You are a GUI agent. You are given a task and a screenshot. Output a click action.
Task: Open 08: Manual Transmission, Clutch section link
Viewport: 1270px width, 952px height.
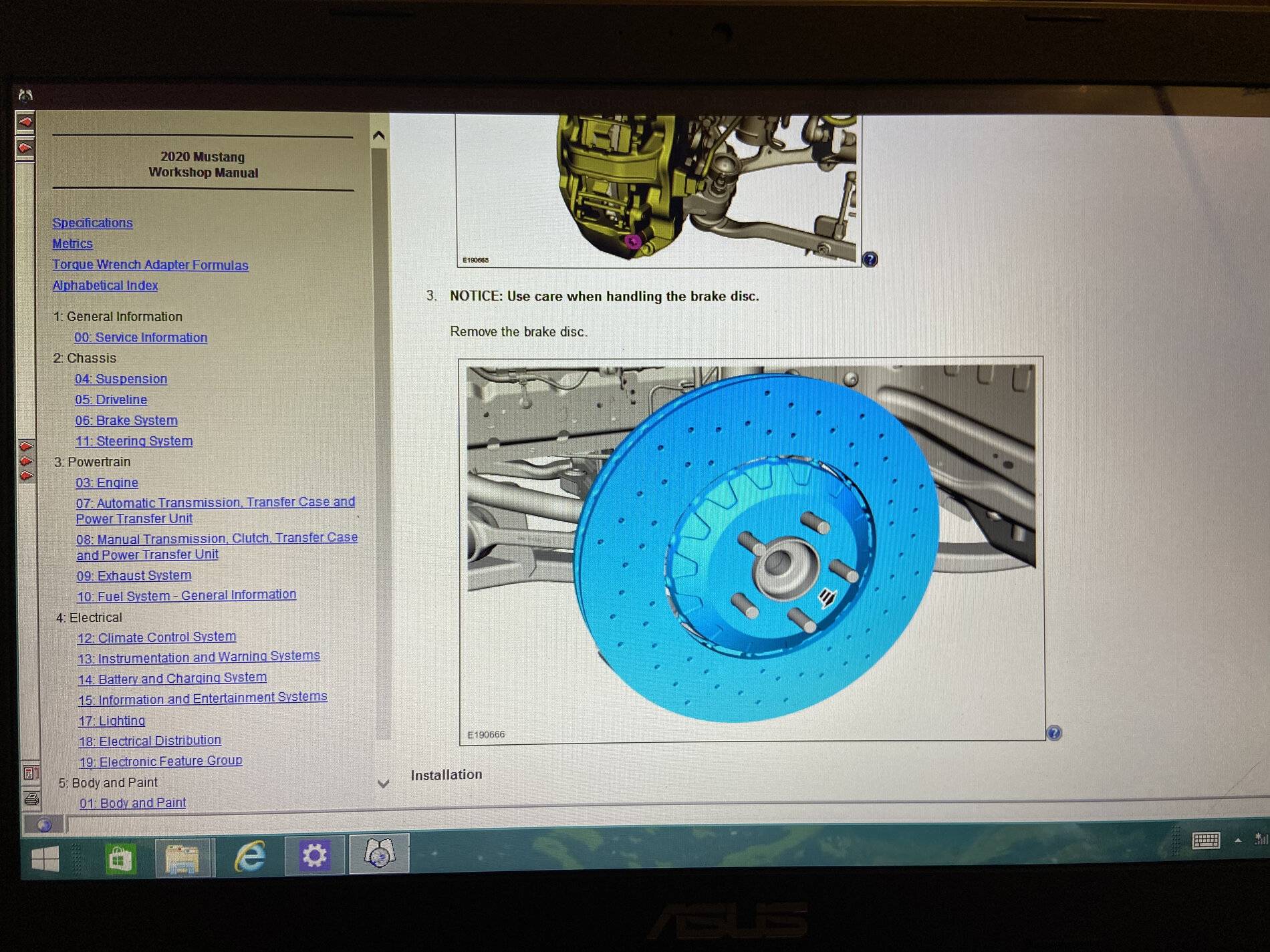(217, 546)
